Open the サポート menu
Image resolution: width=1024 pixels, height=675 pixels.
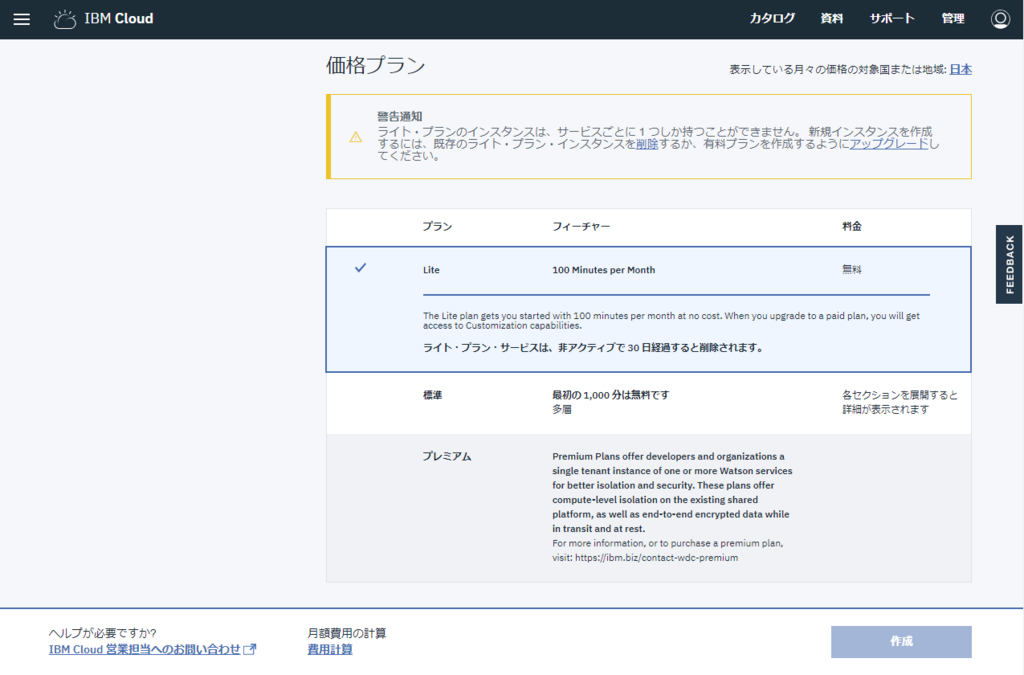[x=891, y=18]
